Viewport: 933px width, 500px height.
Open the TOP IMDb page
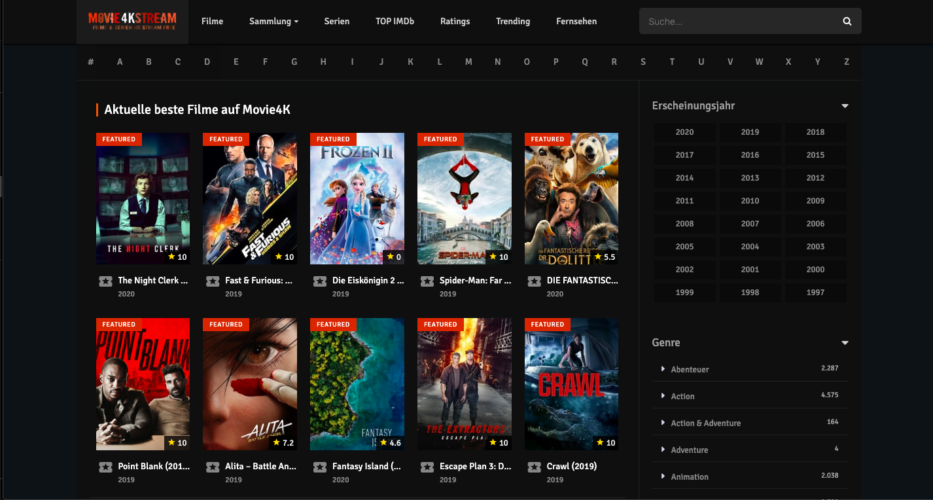pos(395,21)
